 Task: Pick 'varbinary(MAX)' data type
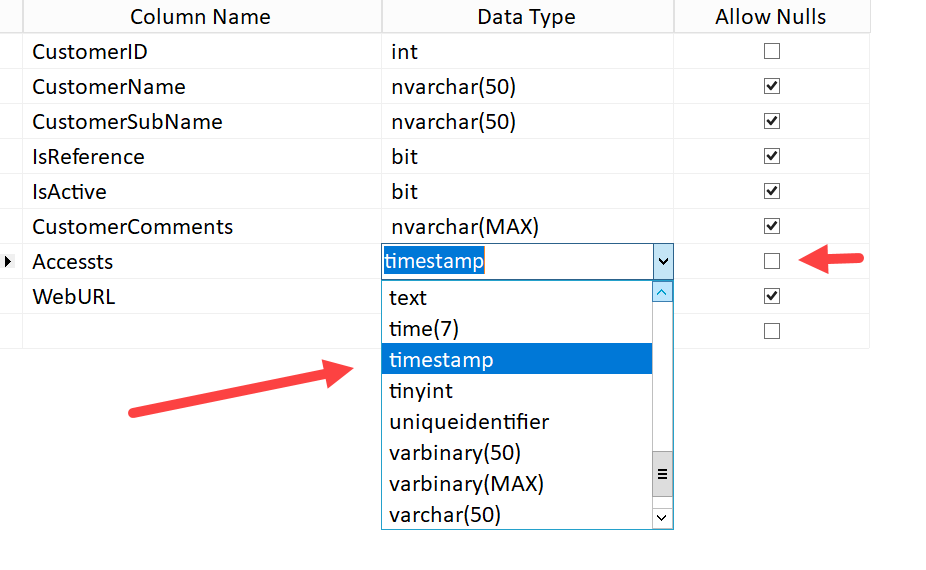tap(517, 484)
